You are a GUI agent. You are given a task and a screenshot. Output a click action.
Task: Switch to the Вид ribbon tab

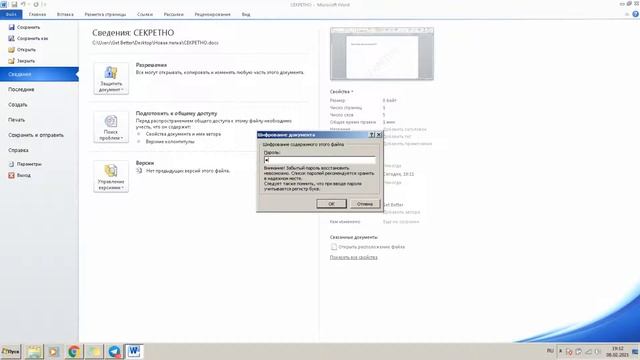[x=246, y=14]
